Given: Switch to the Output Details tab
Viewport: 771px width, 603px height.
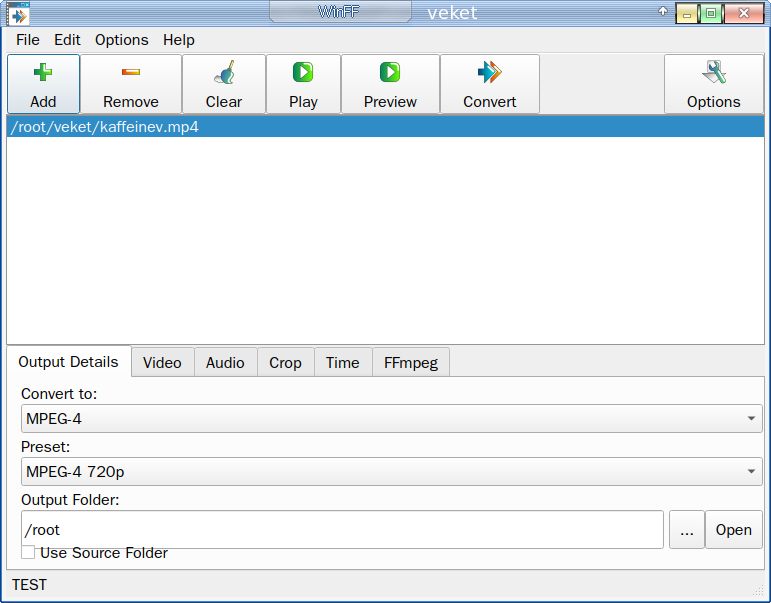Looking at the screenshot, I should pos(68,362).
